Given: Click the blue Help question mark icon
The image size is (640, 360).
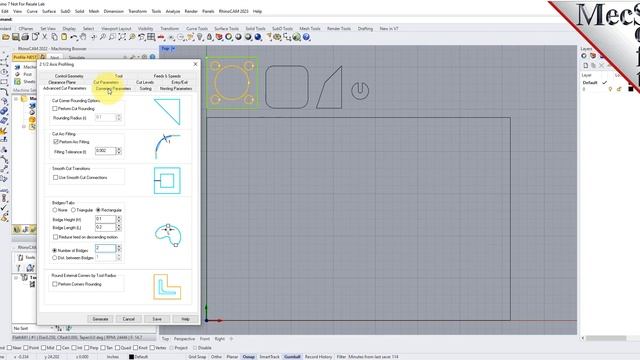Looking at the screenshot, I should (x=307, y=37).
